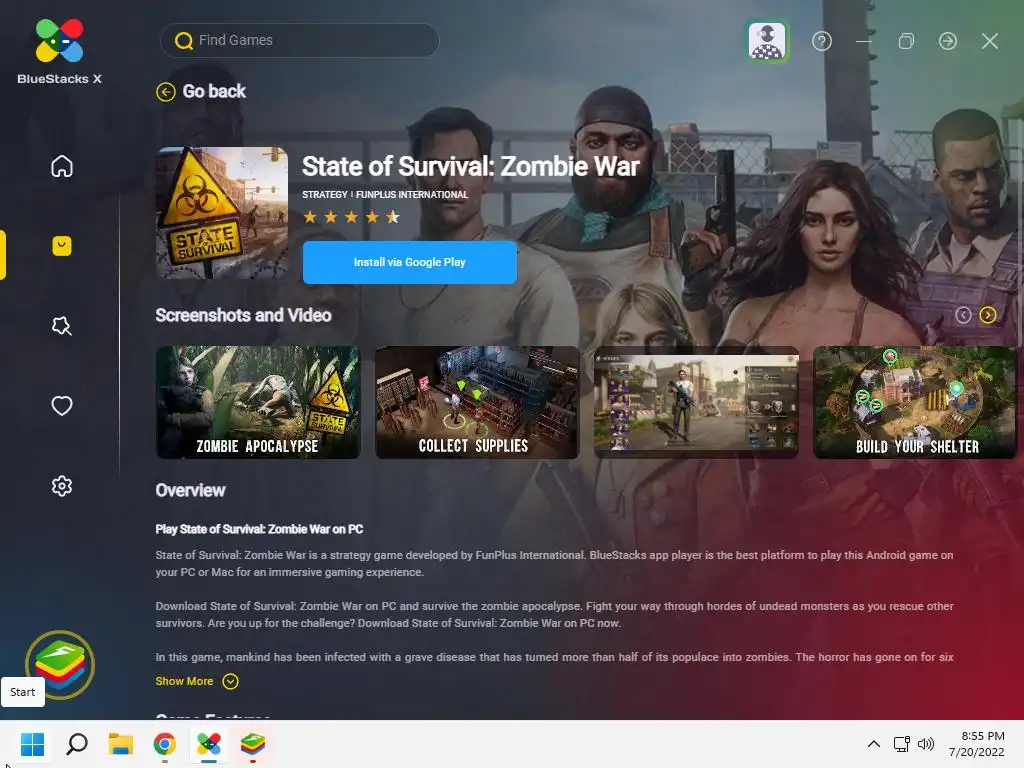Open the favorites heart sidebar icon
This screenshot has height=768, width=1024.
pos(62,406)
